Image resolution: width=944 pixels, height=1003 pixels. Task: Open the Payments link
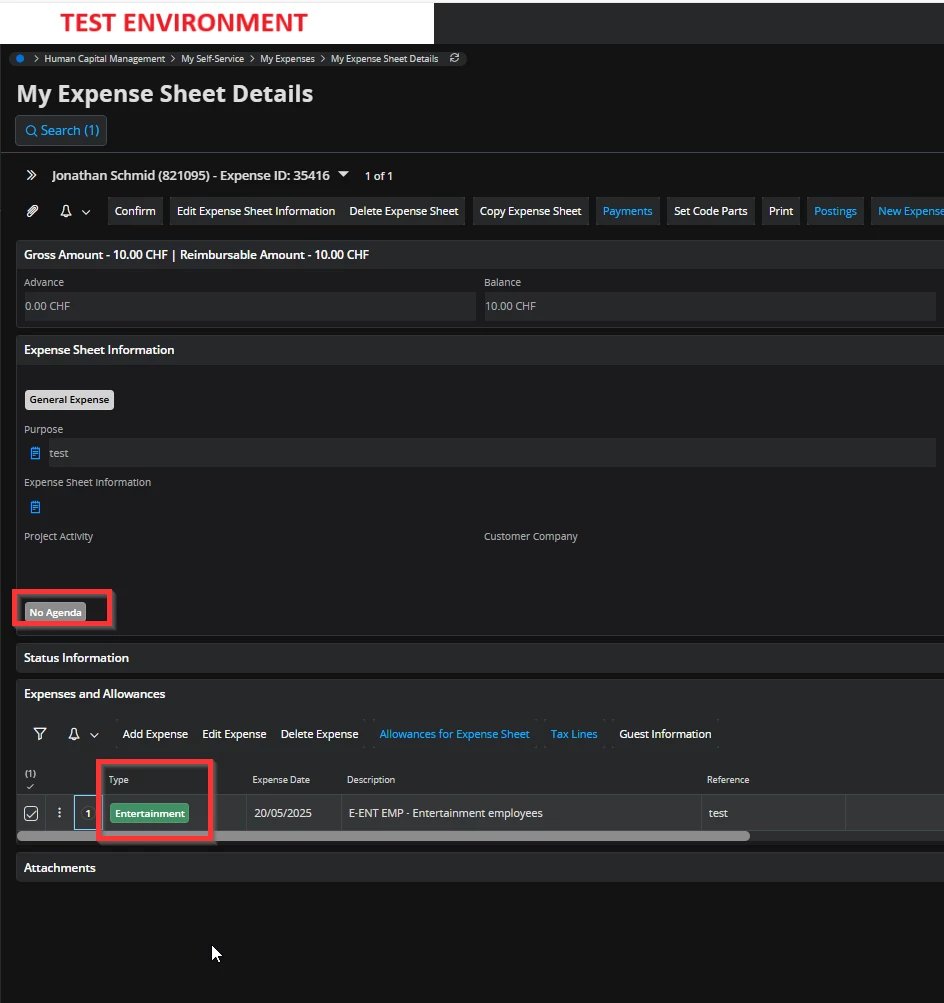click(x=627, y=211)
